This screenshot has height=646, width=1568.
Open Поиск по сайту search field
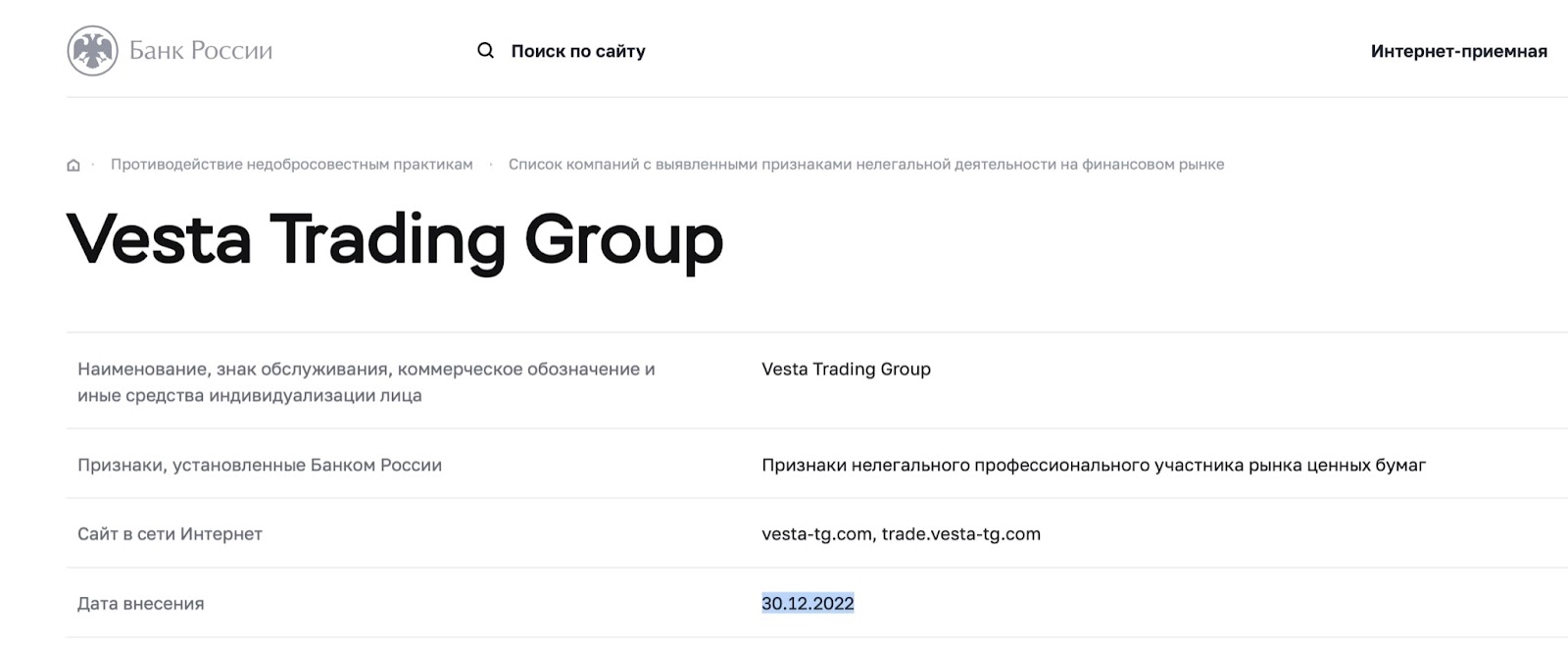tap(578, 51)
